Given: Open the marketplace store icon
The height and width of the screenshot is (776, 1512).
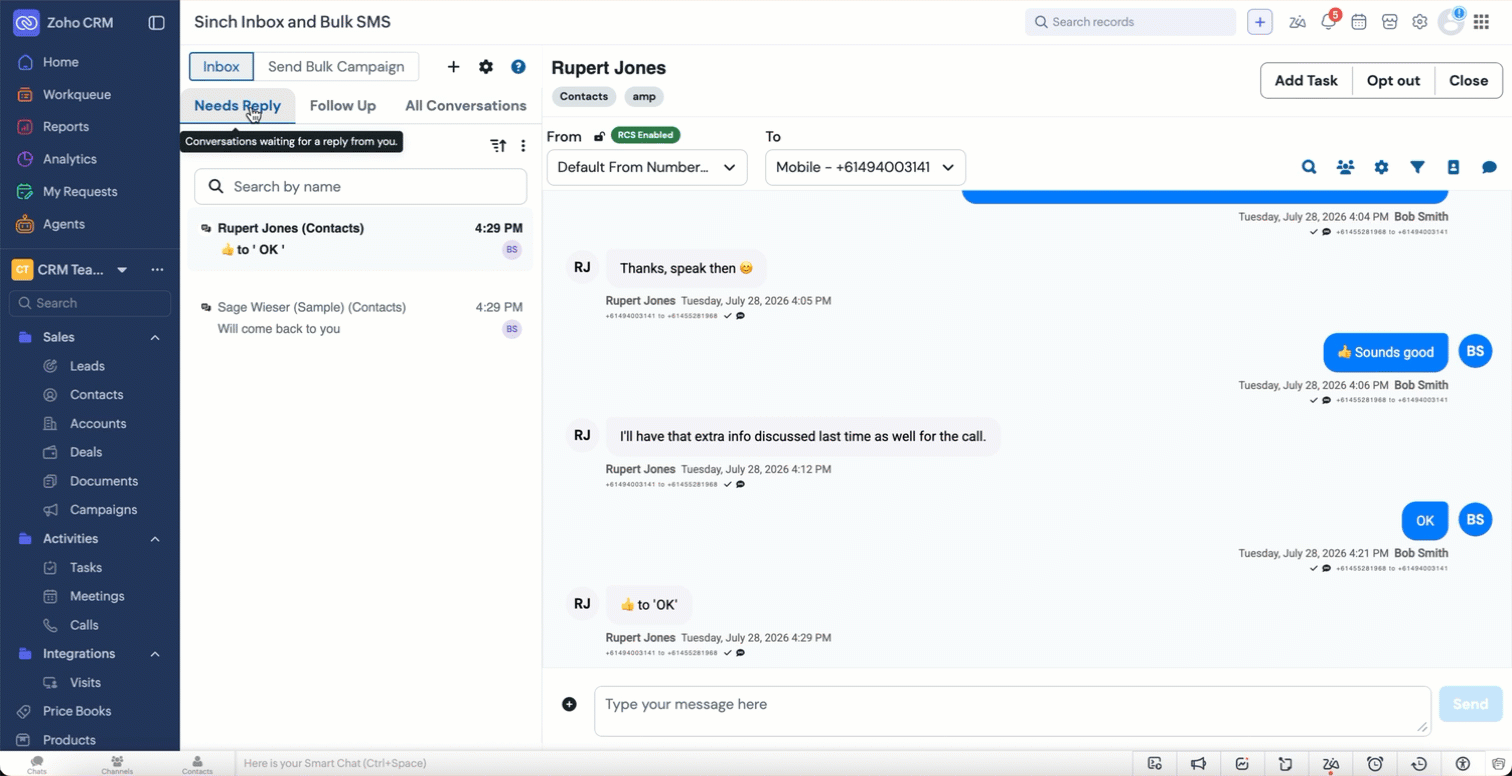Looking at the screenshot, I should pyautogui.click(x=1389, y=22).
